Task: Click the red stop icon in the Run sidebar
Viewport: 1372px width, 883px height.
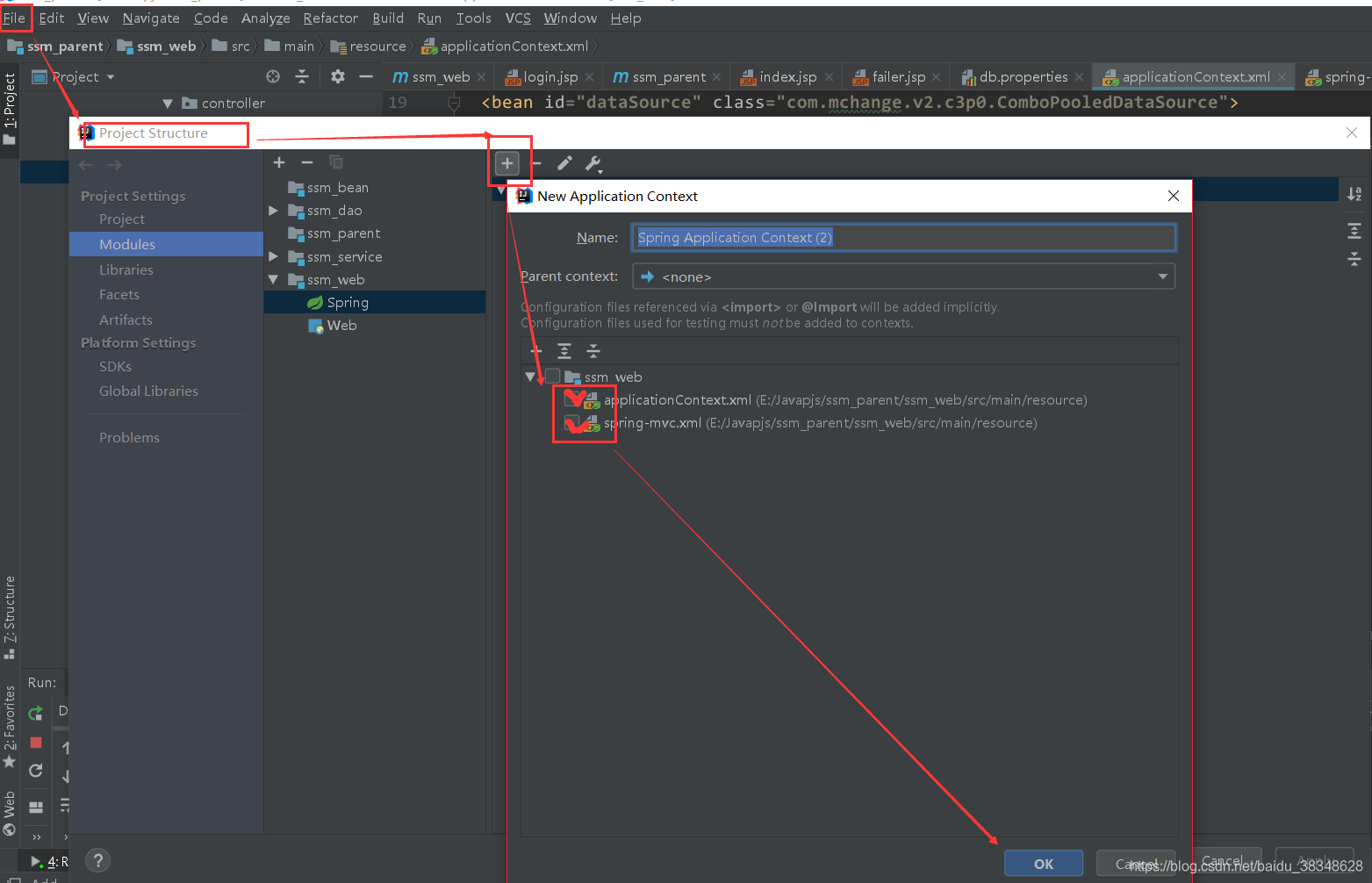Action: (35, 742)
